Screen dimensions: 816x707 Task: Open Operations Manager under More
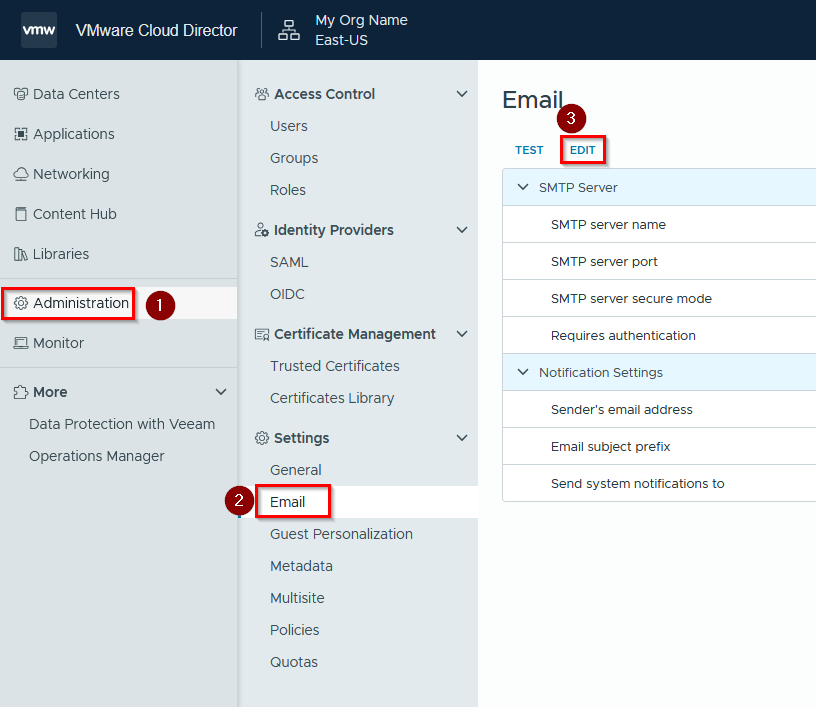click(97, 456)
